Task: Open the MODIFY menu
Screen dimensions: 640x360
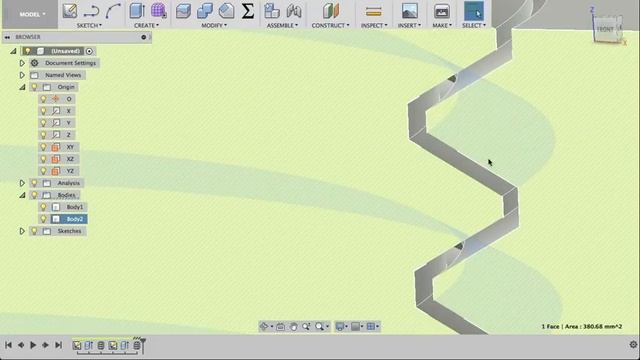Action: coord(214,25)
